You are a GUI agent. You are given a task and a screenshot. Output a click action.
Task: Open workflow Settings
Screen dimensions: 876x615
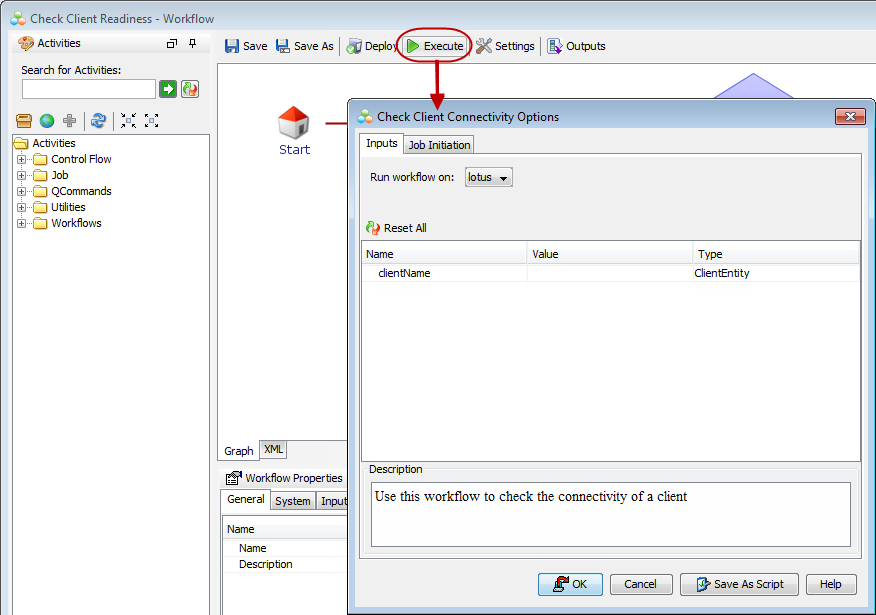pyautogui.click(x=505, y=46)
